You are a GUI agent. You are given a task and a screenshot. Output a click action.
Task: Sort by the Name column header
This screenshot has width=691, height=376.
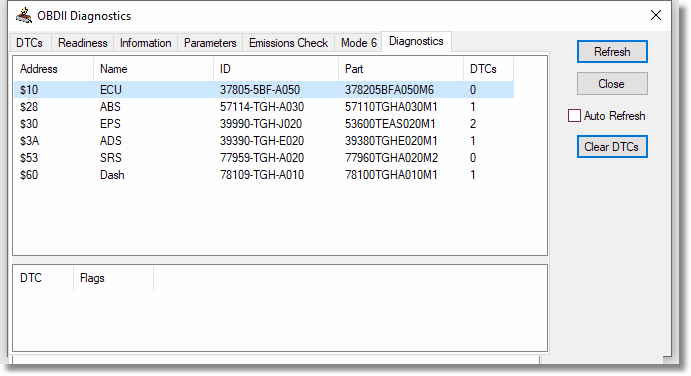pyautogui.click(x=153, y=69)
